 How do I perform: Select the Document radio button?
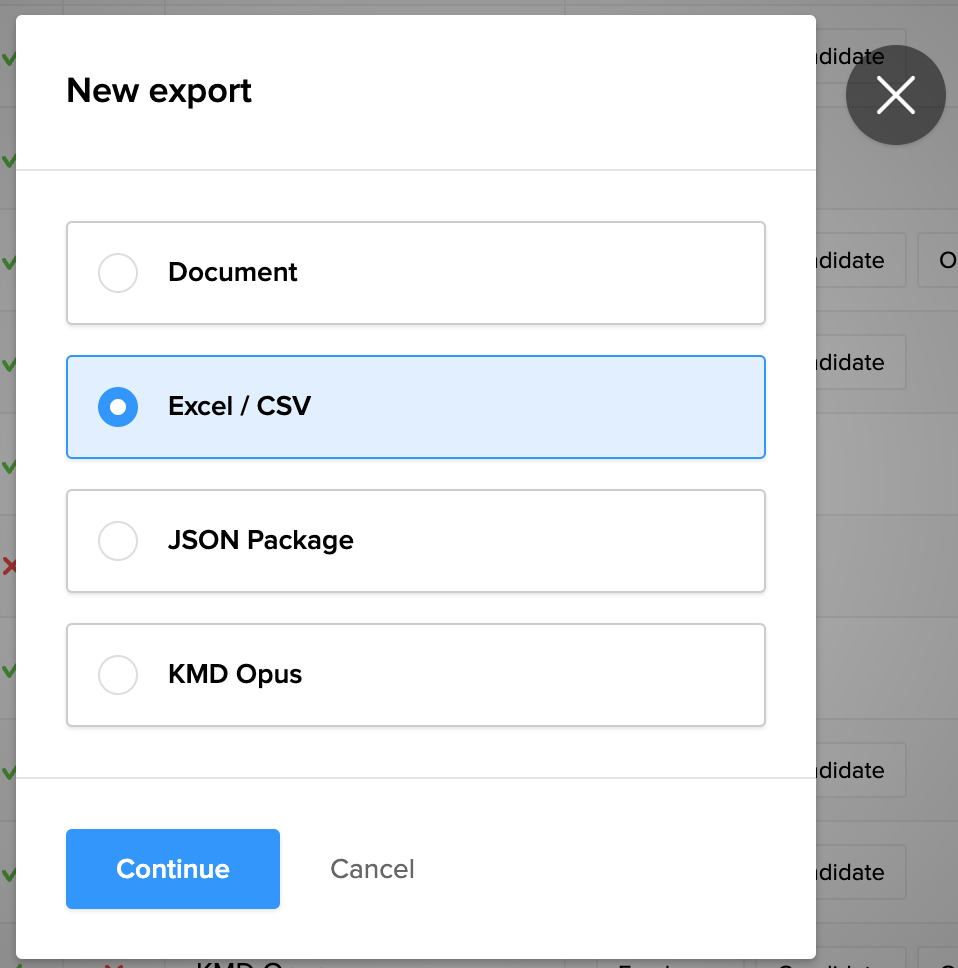pos(118,273)
